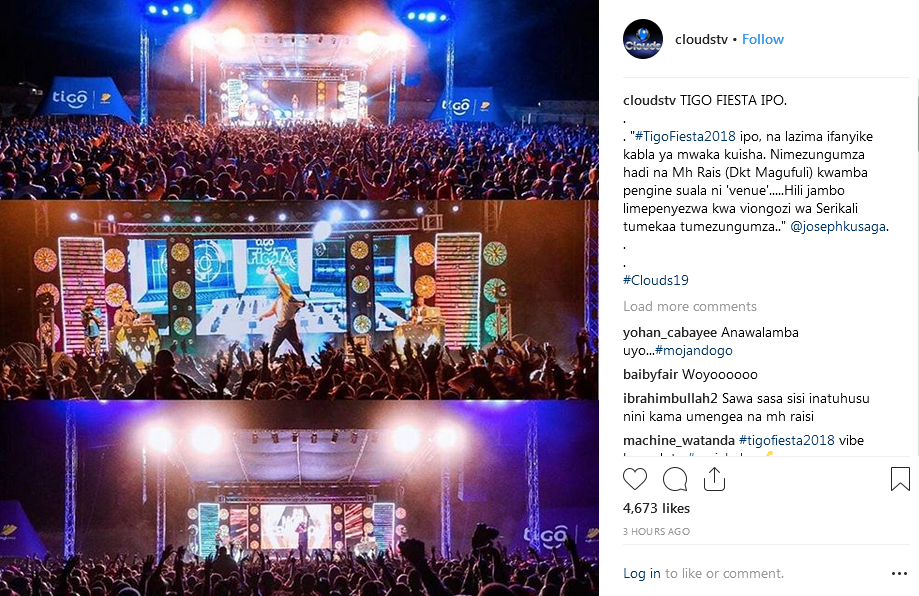This screenshot has width=919, height=596.
Task: Open the cloudstv profile picture
Action: click(x=643, y=39)
